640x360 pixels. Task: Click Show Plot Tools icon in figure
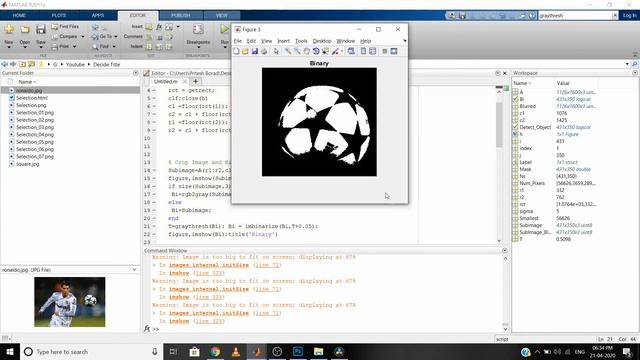coord(394,51)
